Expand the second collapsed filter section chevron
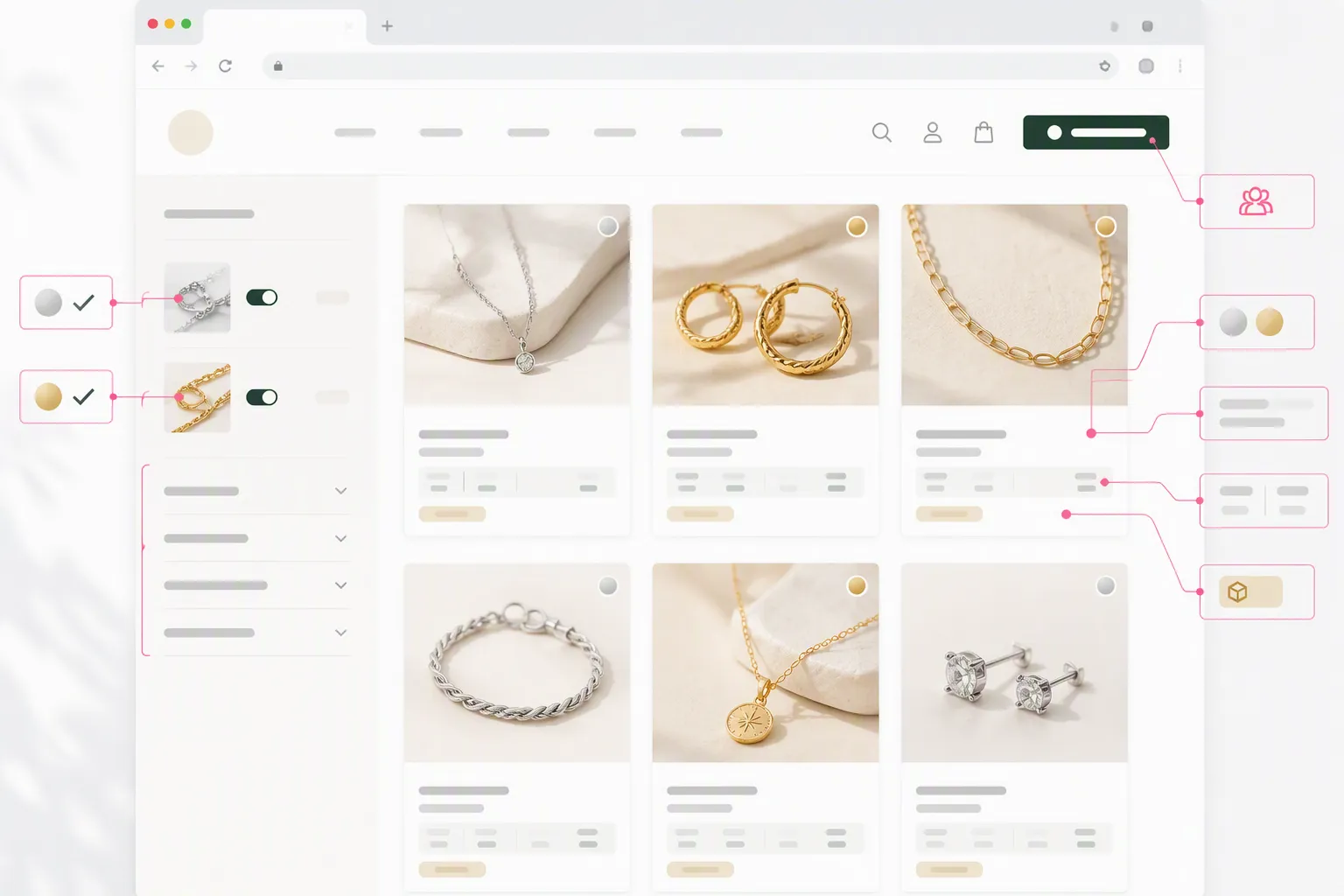Screen dimensions: 1344x896 click(341, 538)
